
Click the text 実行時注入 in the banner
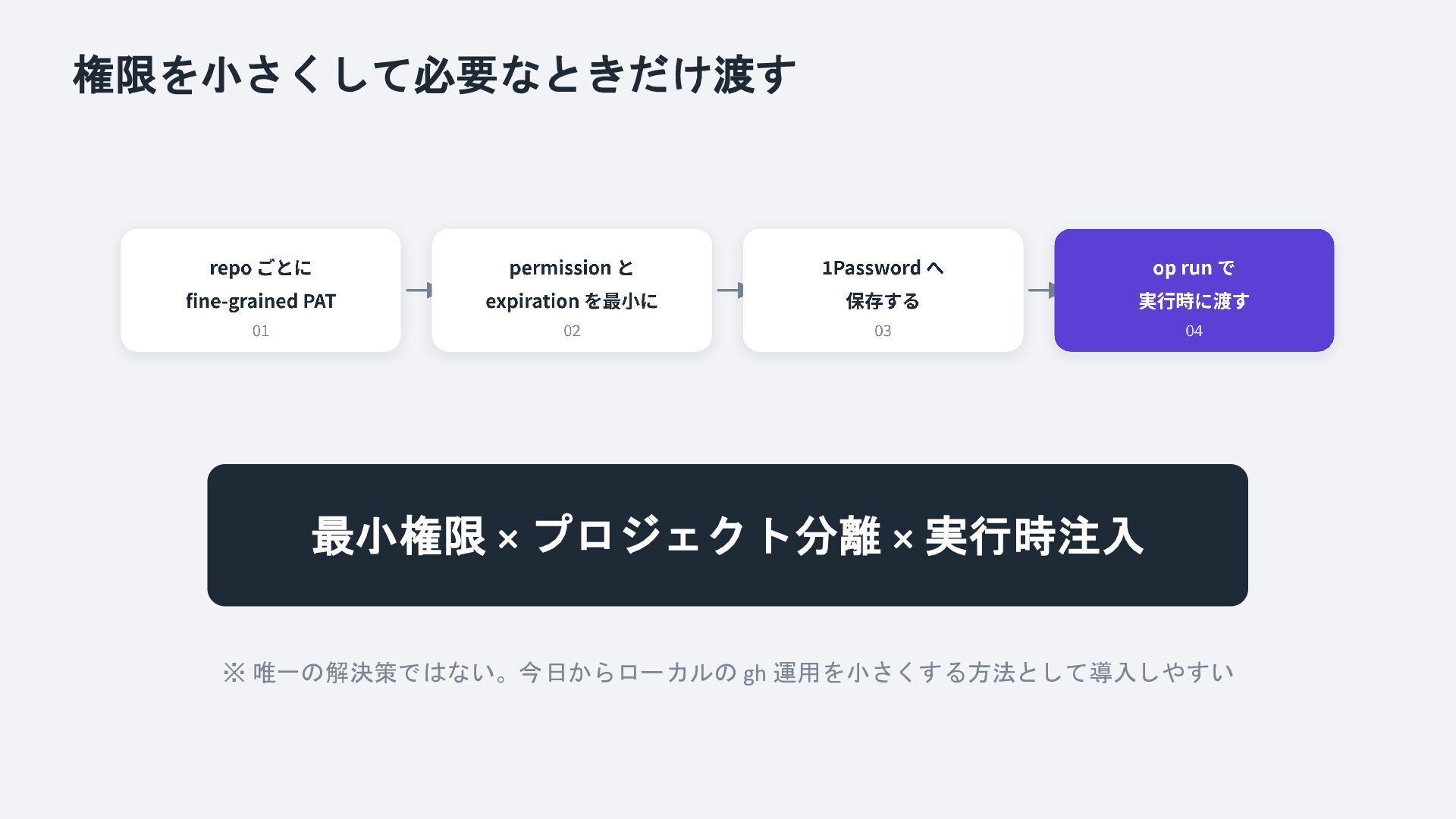[x=1034, y=536]
